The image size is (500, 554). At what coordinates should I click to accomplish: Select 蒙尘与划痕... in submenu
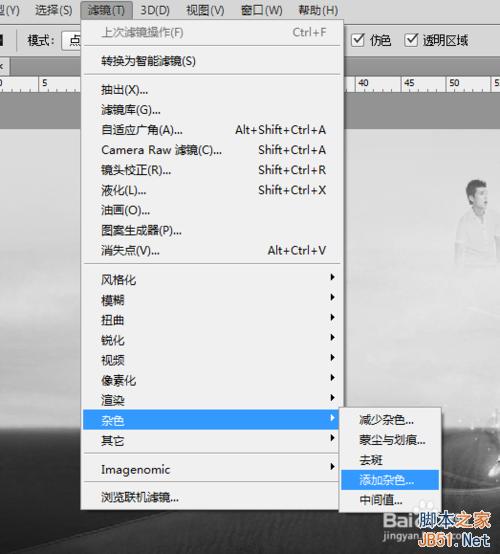click(x=390, y=440)
